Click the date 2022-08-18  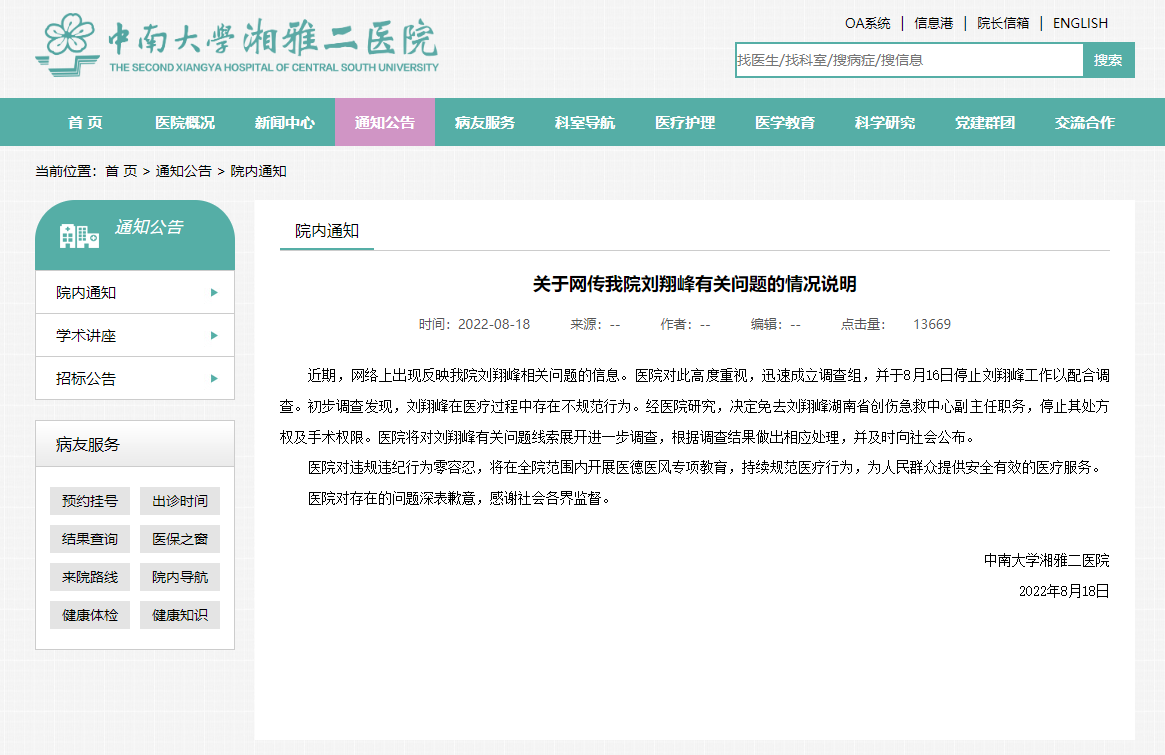coord(494,324)
